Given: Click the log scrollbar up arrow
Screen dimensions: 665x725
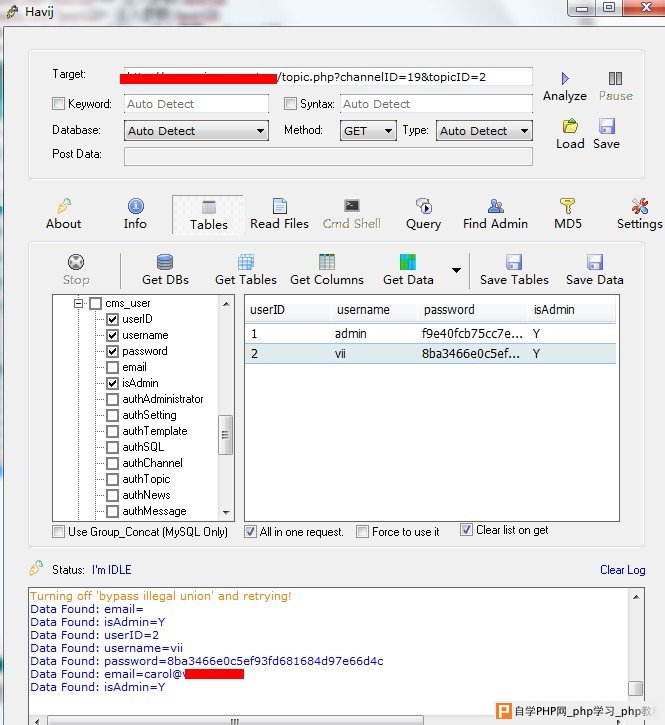Looking at the screenshot, I should 636,597.
